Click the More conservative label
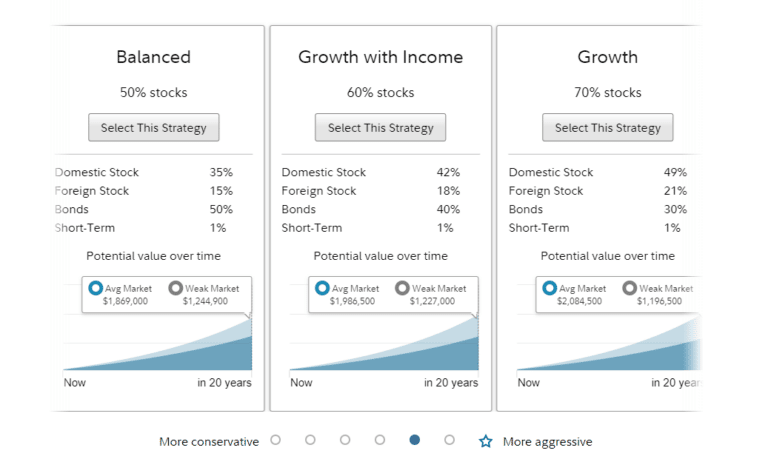This screenshot has height=459, width=768. pos(209,442)
